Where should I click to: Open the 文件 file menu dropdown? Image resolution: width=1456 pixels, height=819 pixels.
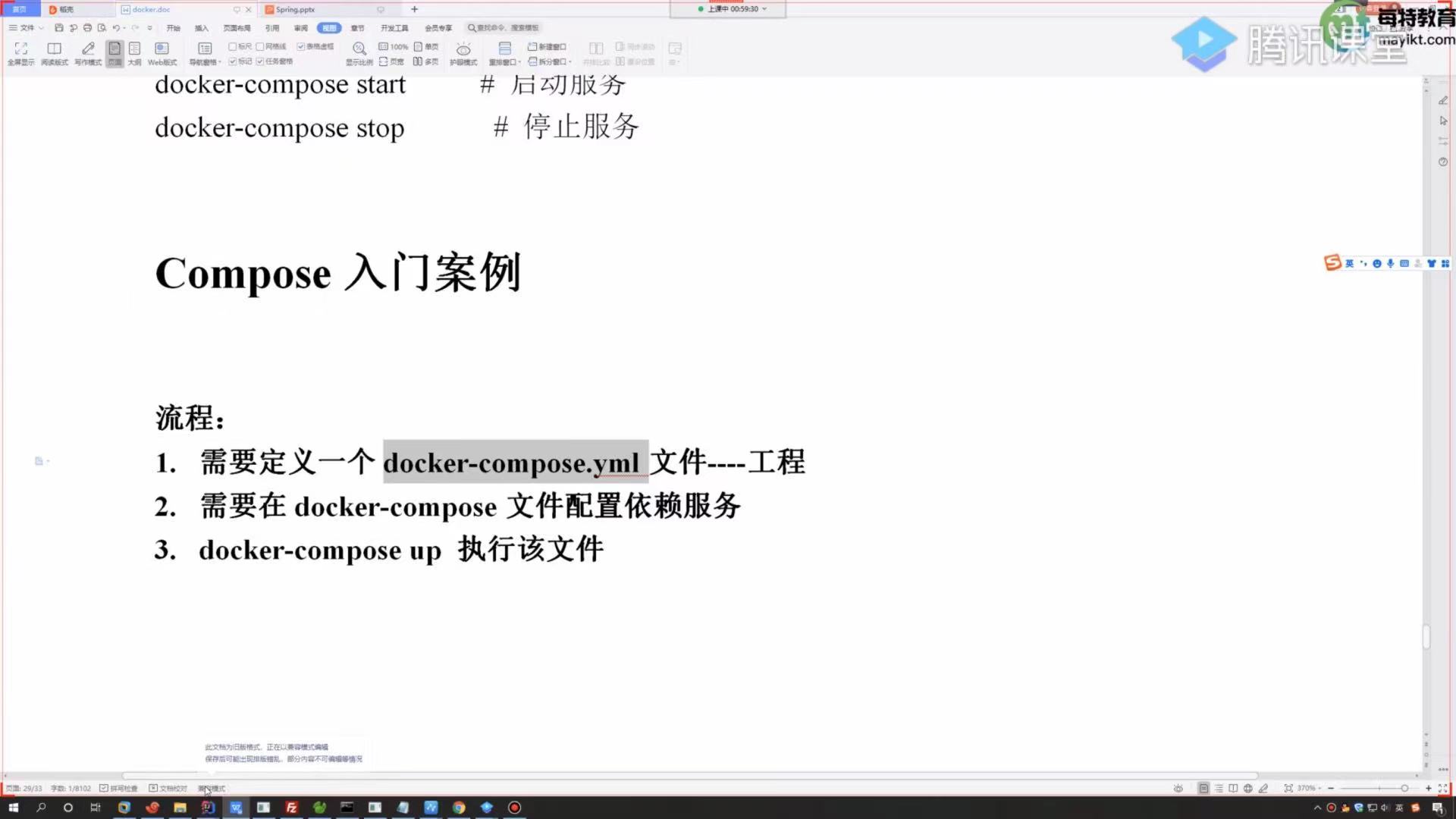(x=27, y=28)
